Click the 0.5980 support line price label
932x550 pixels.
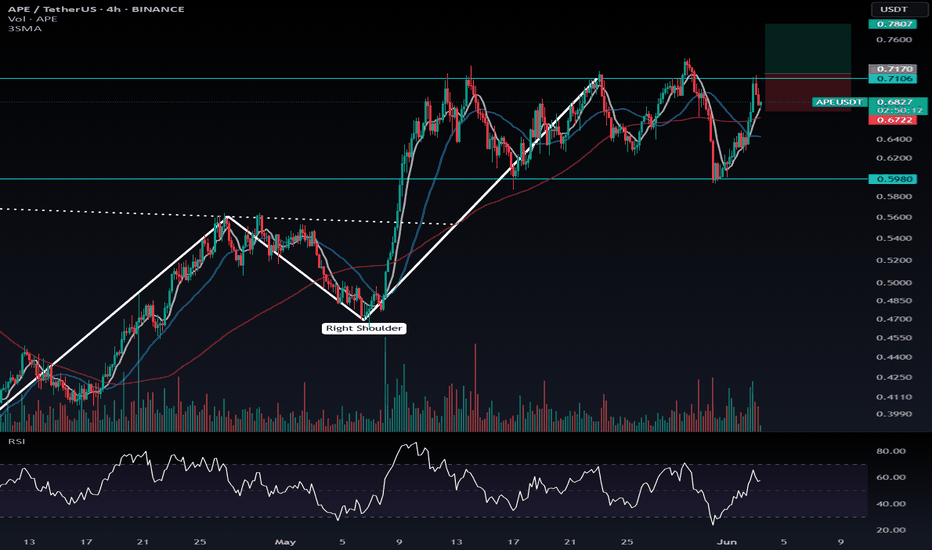[892, 179]
